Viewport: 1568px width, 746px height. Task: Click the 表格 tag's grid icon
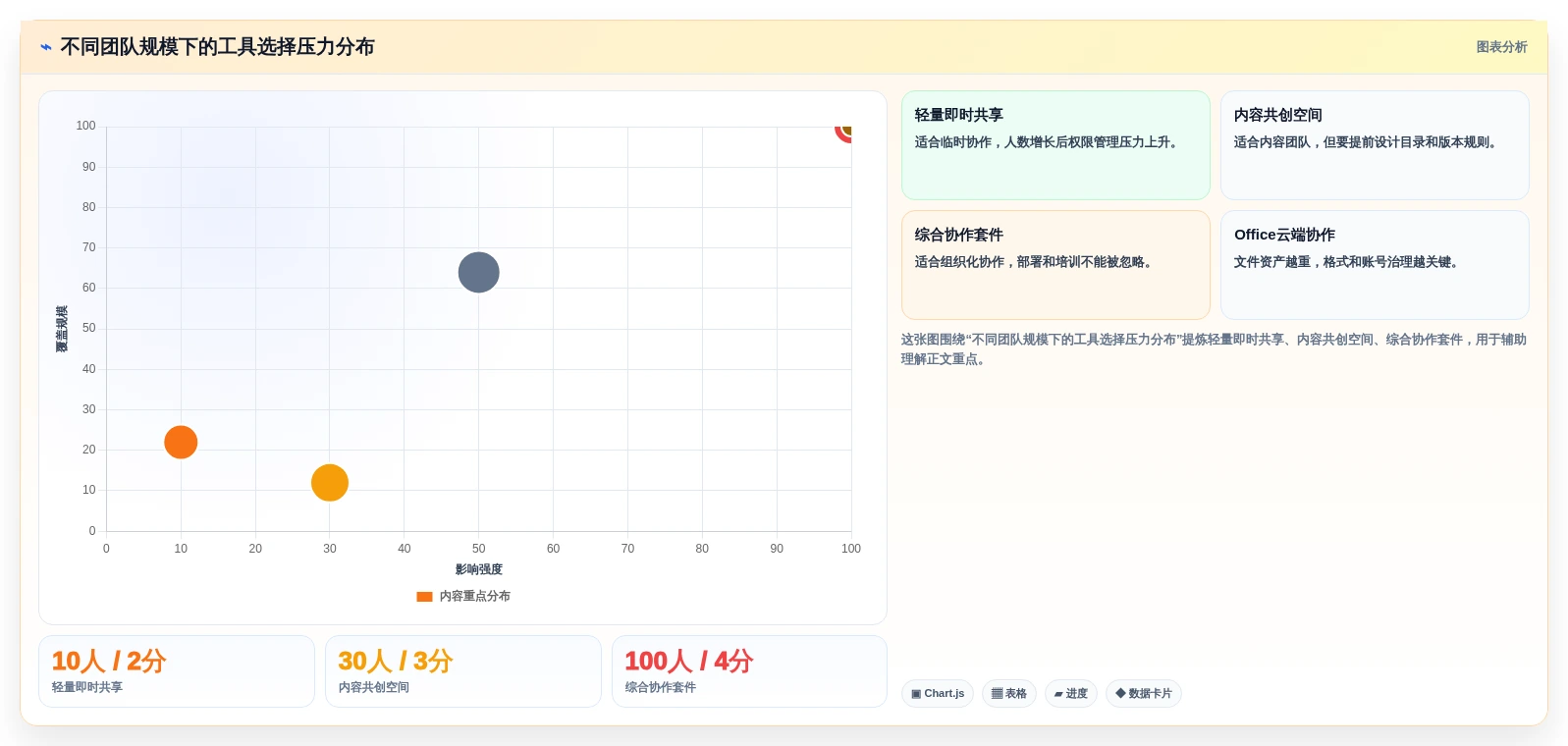(997, 693)
